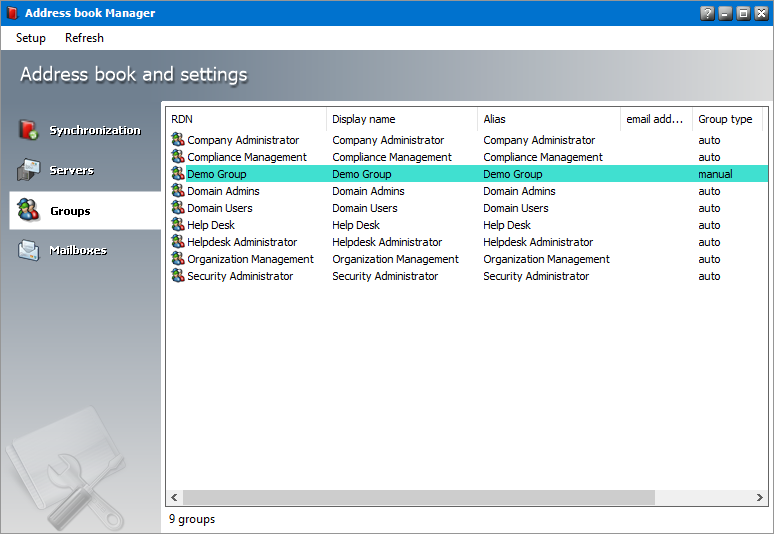This screenshot has width=774, height=534.
Task: Click the Security Administrator group icon
Action: pyautogui.click(x=178, y=276)
